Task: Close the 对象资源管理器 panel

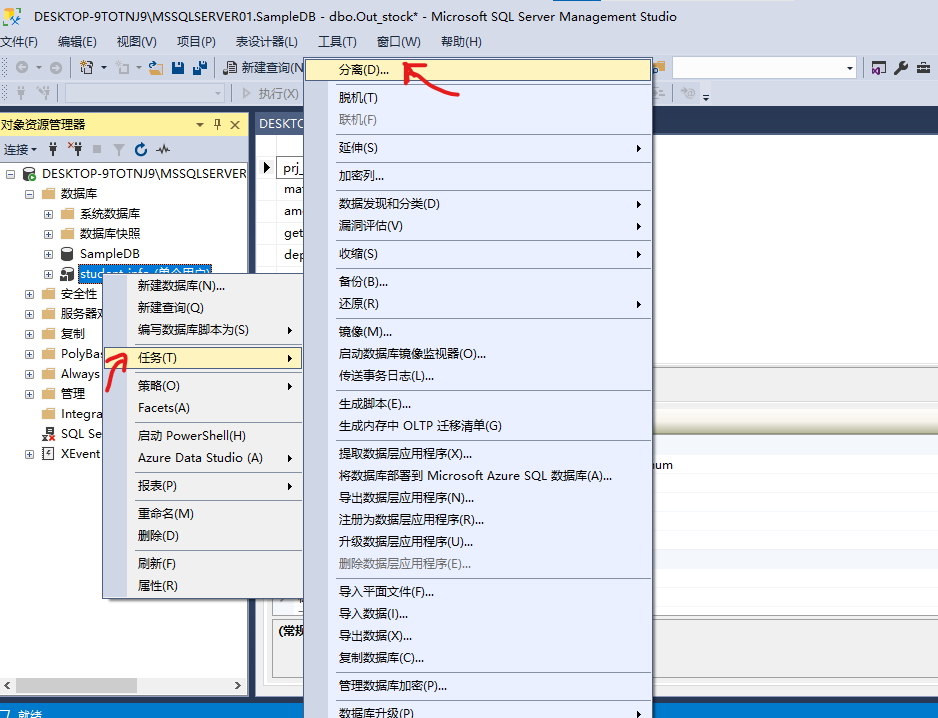Action: 235,124
